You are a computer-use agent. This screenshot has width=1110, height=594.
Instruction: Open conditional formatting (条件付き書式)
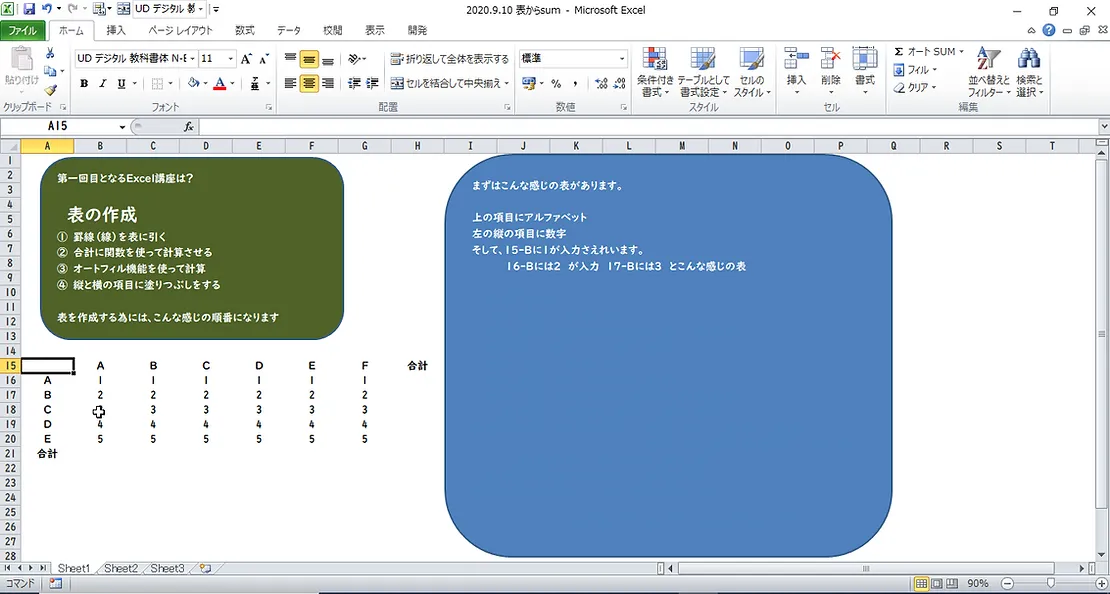(655, 74)
